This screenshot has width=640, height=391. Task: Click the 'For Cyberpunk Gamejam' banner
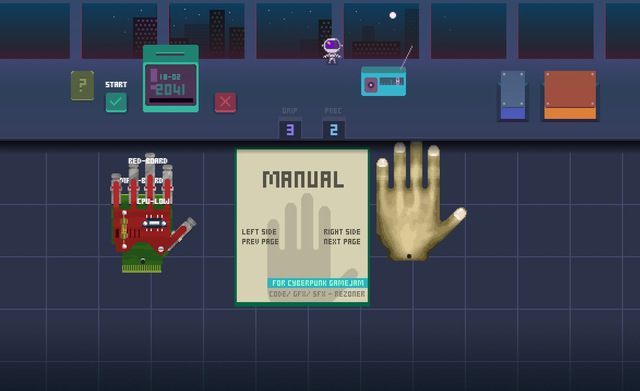click(318, 283)
